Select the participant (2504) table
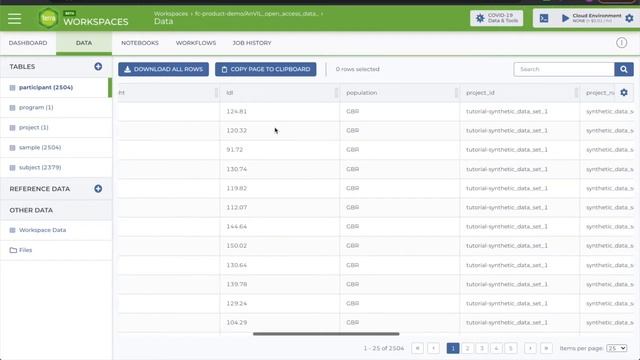Screen dimensions: 640x360 tap(56, 87)
